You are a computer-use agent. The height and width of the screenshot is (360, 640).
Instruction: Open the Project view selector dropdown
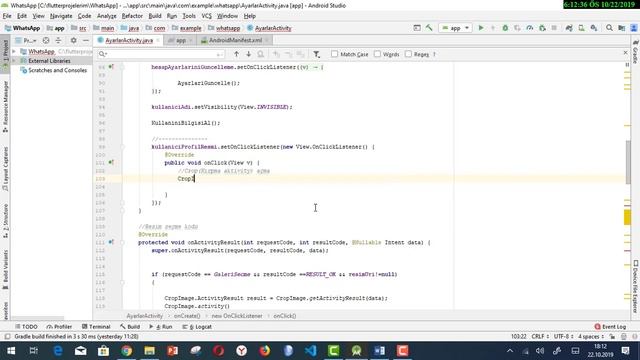tap(26, 40)
